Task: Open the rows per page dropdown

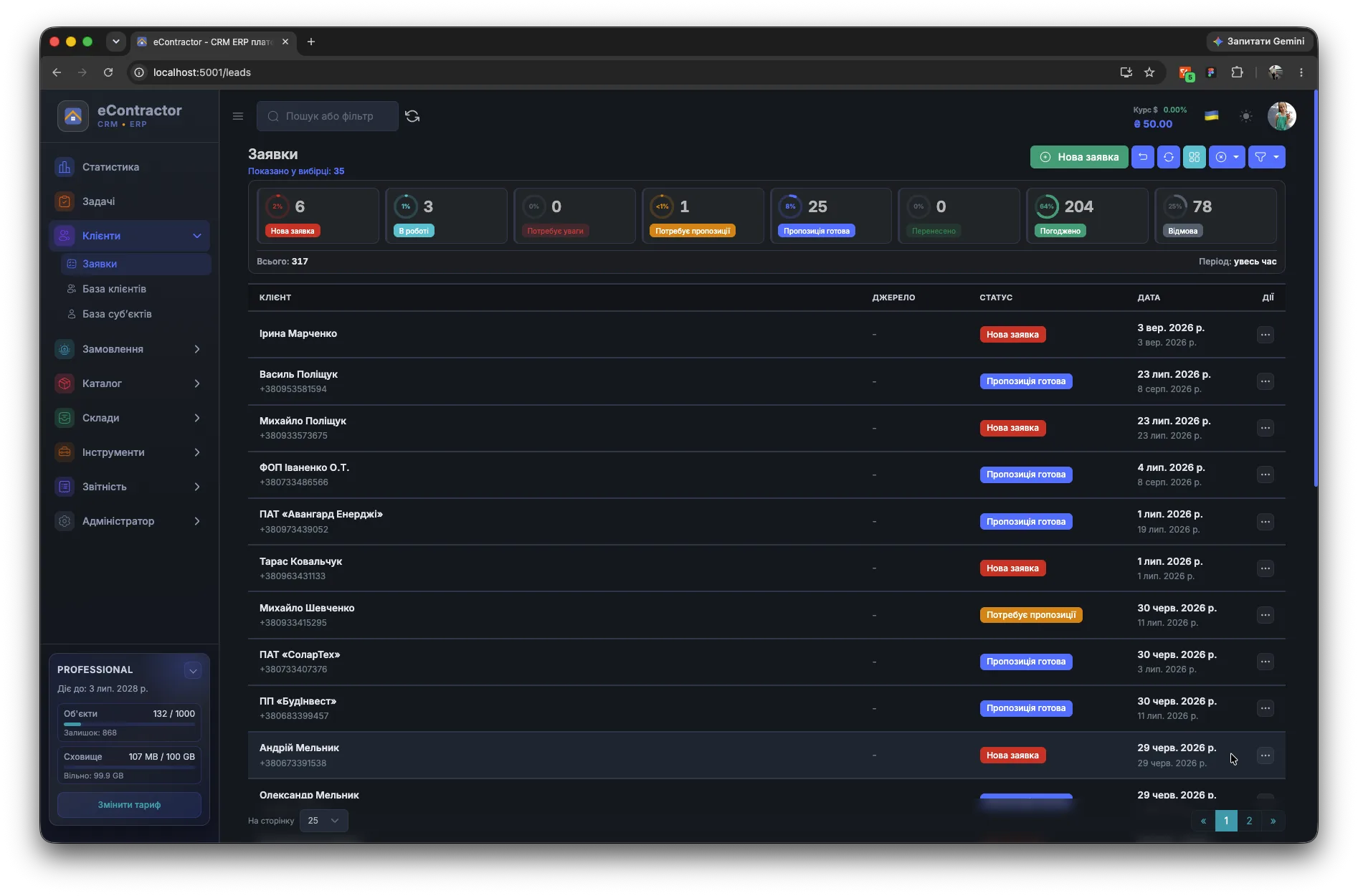Action: [323, 821]
